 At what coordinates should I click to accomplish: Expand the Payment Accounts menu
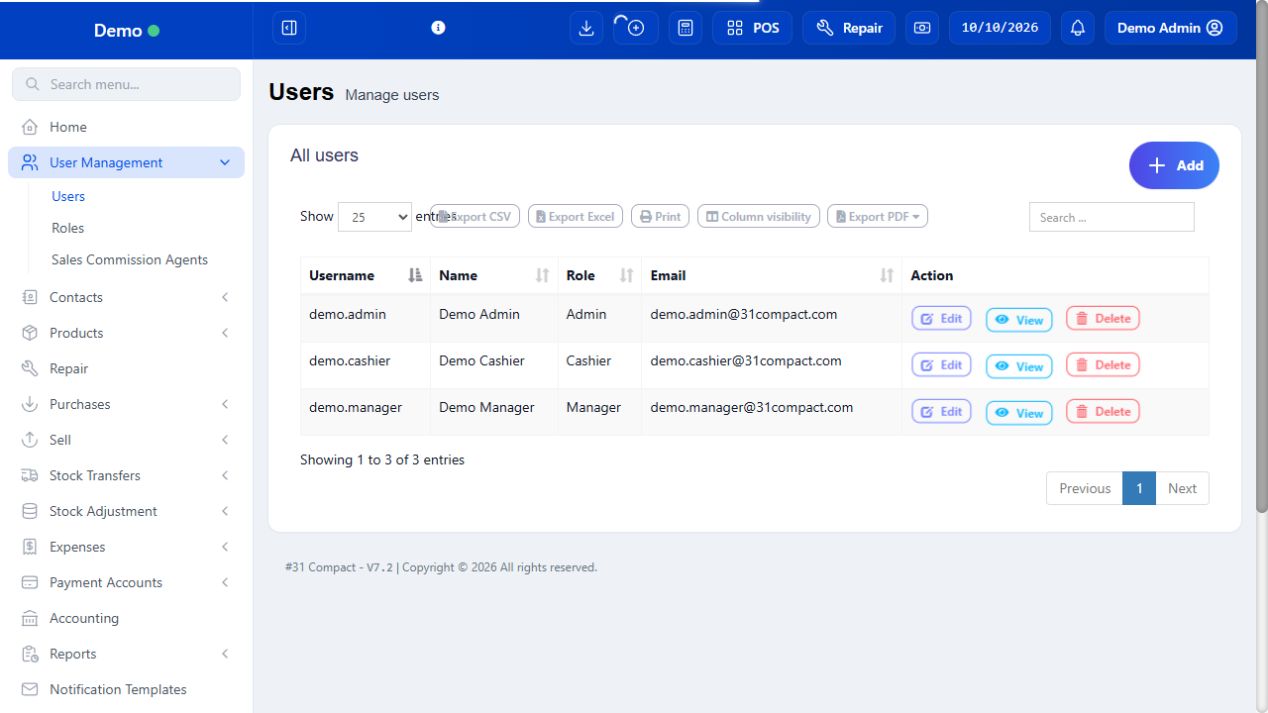pyautogui.click(x=126, y=582)
